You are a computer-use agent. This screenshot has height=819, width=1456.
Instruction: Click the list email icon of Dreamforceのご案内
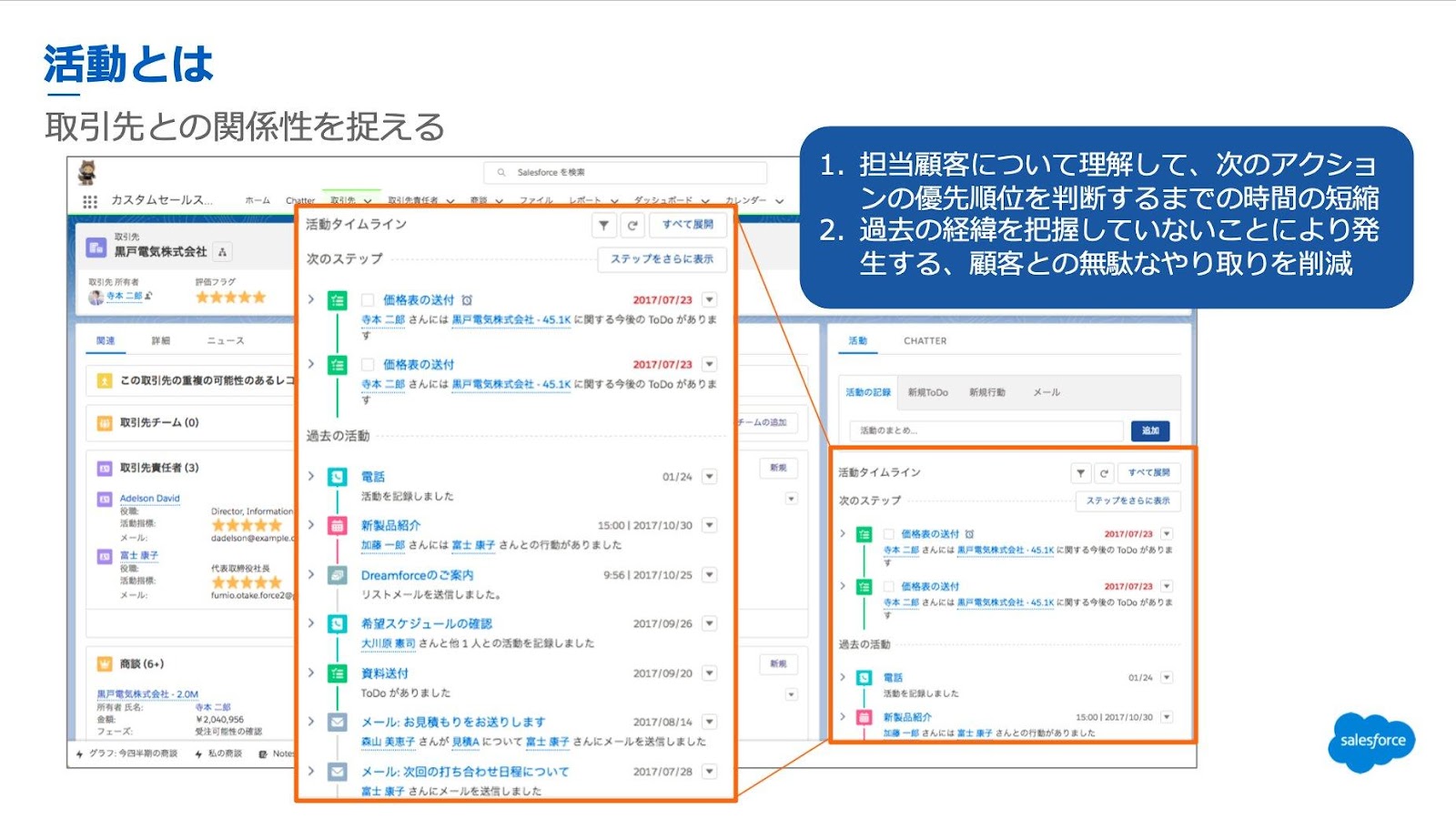coord(338,575)
